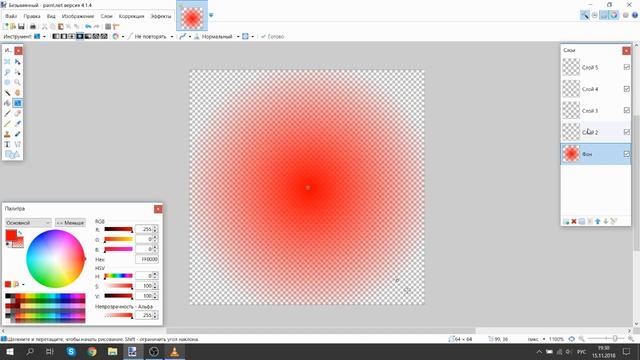Expand image list arrow beside thumbnail
This screenshot has height=360, width=640.
(x=211, y=15)
